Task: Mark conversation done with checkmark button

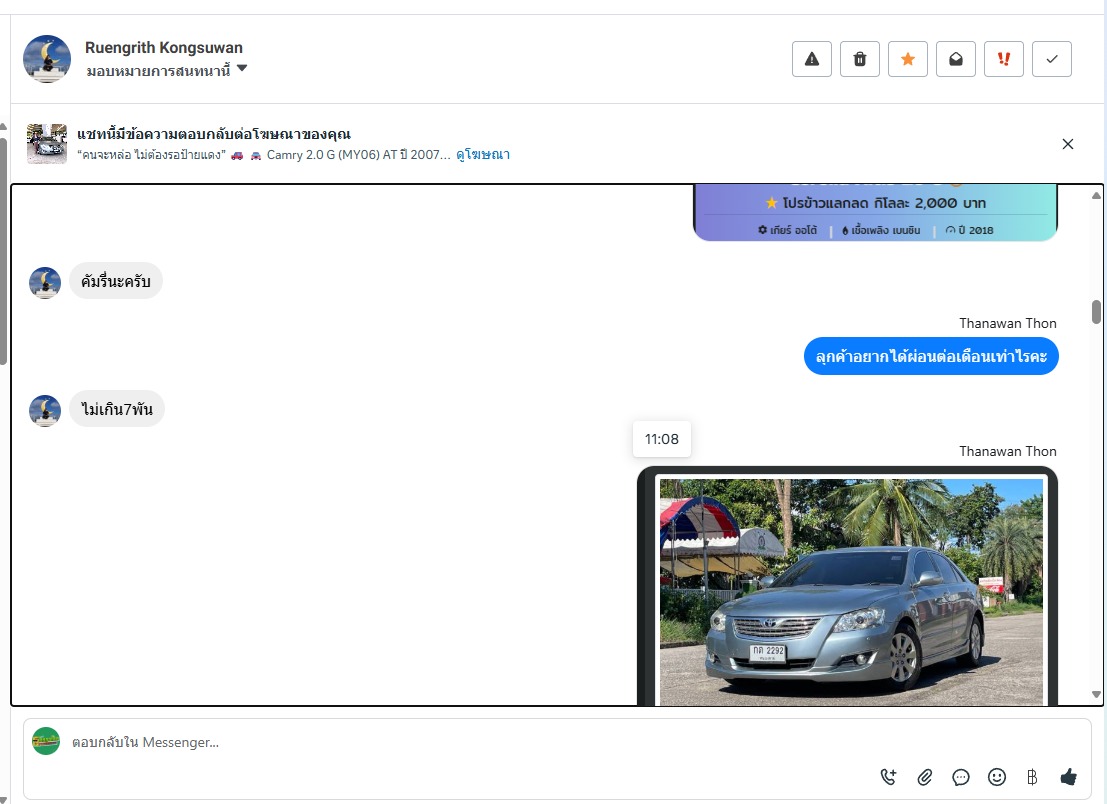Action: [1051, 59]
